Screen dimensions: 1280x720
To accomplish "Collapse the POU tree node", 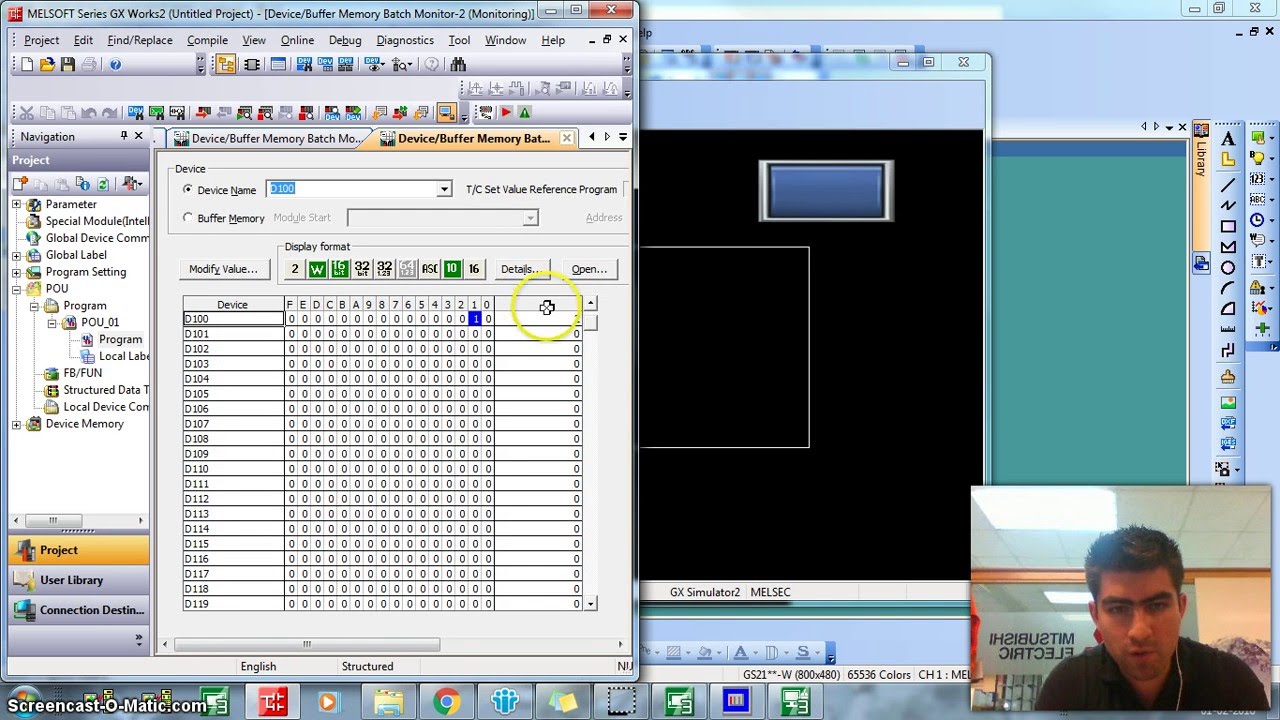I will [x=17, y=289].
